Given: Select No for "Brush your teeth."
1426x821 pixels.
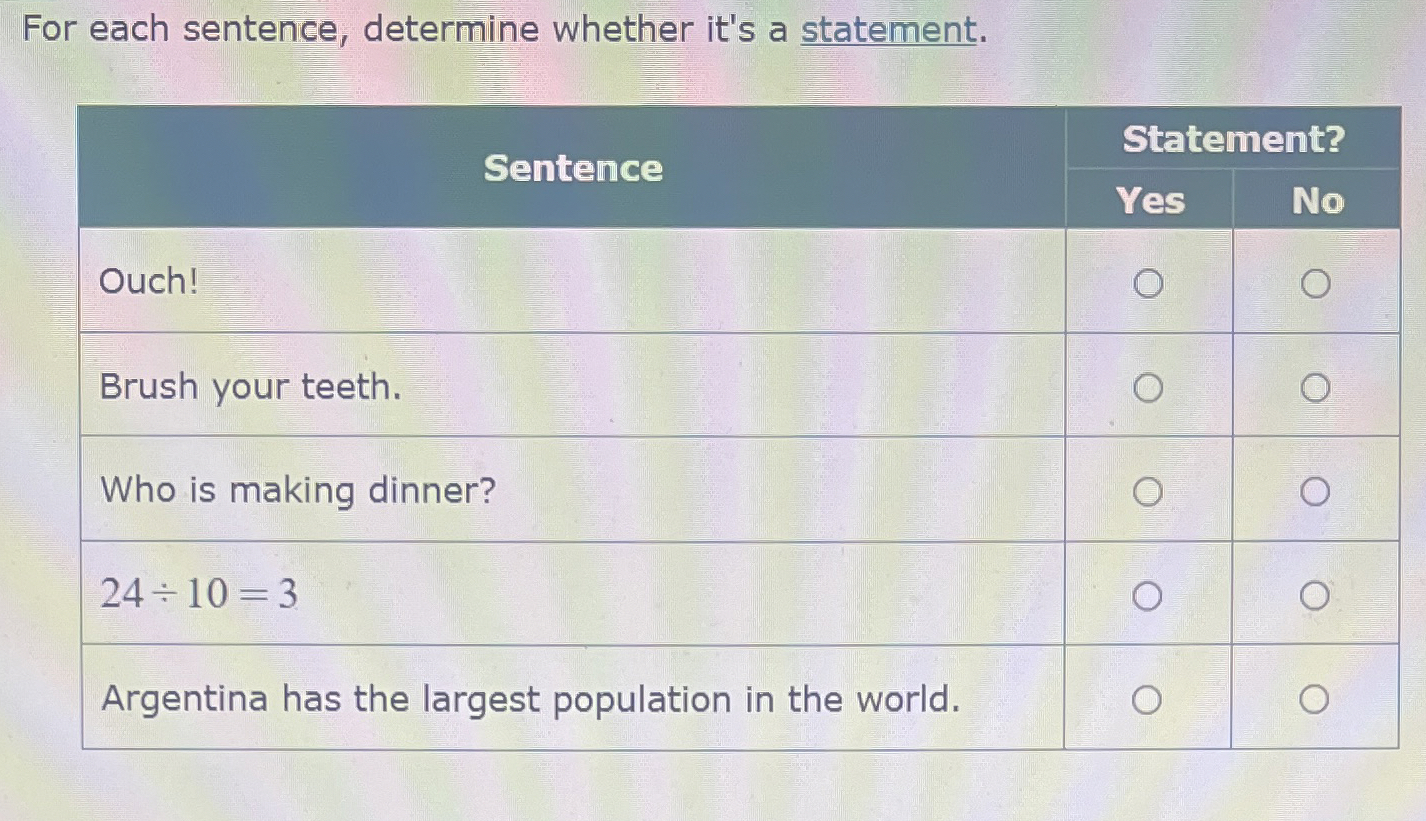Looking at the screenshot, I should (x=1314, y=386).
